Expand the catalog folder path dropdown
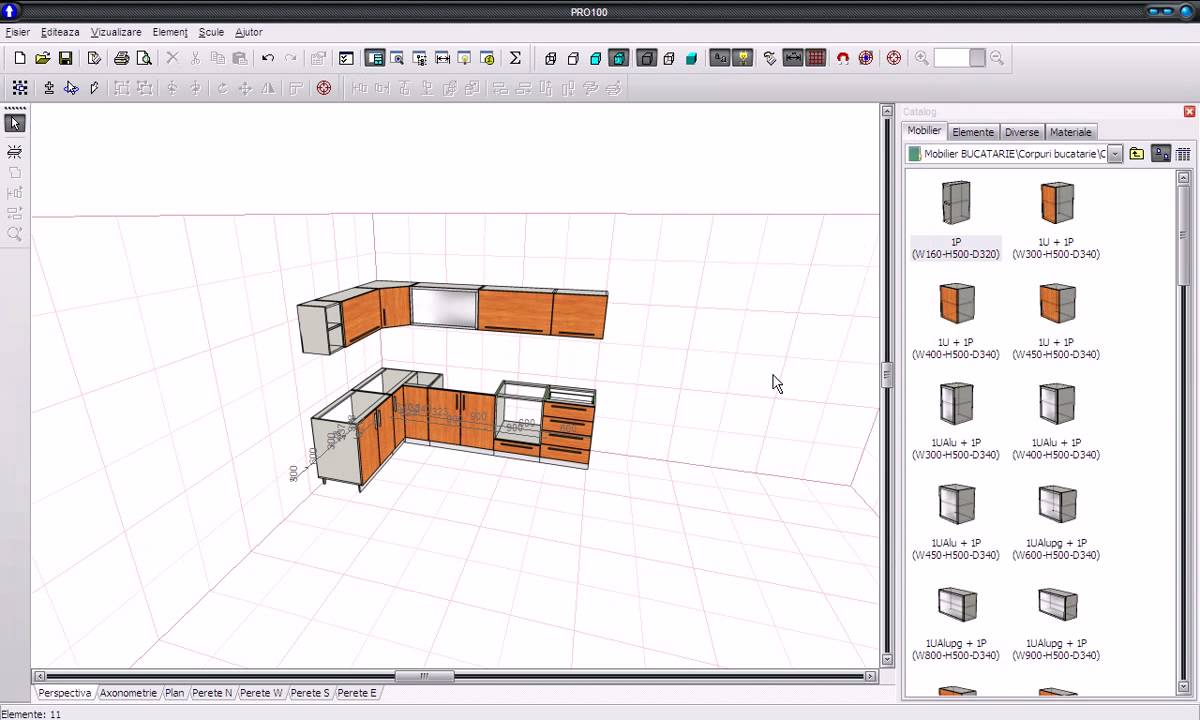 tap(1114, 154)
